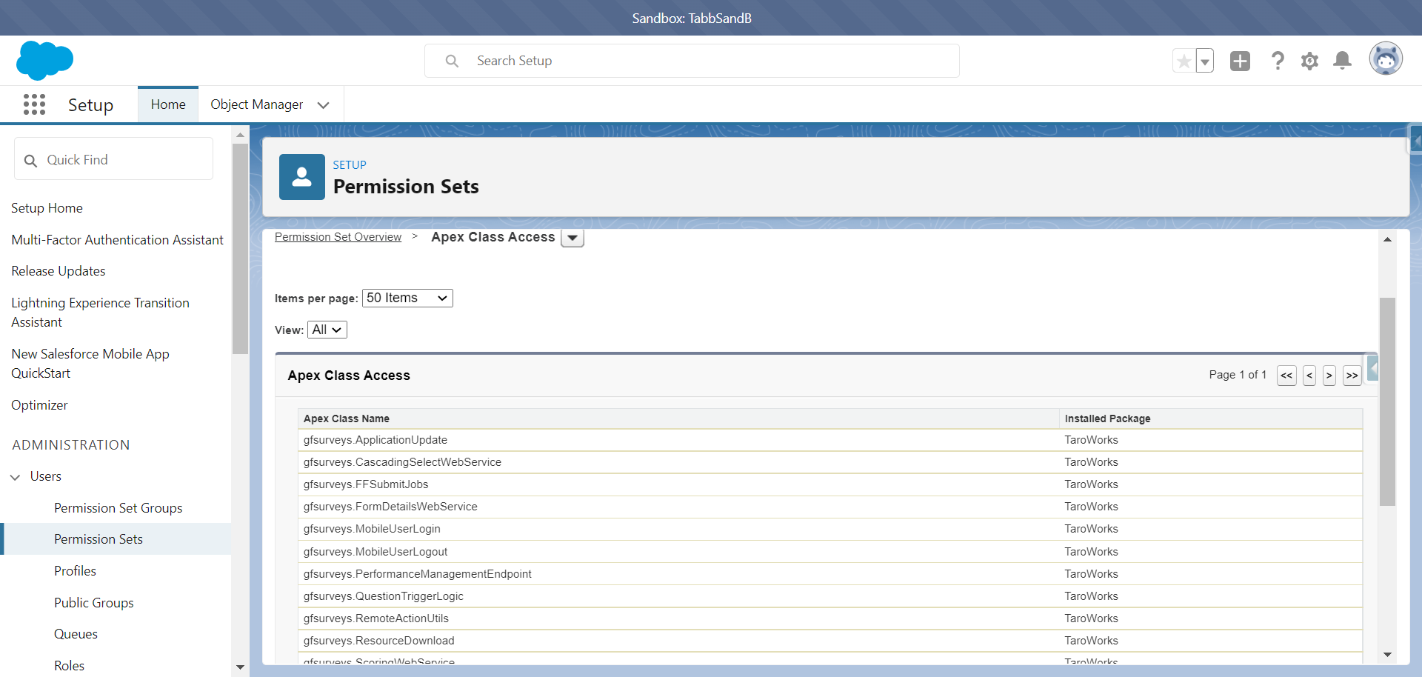Image resolution: width=1422 pixels, height=677 pixels.
Task: Click the Help question mark icon
Action: click(1277, 61)
